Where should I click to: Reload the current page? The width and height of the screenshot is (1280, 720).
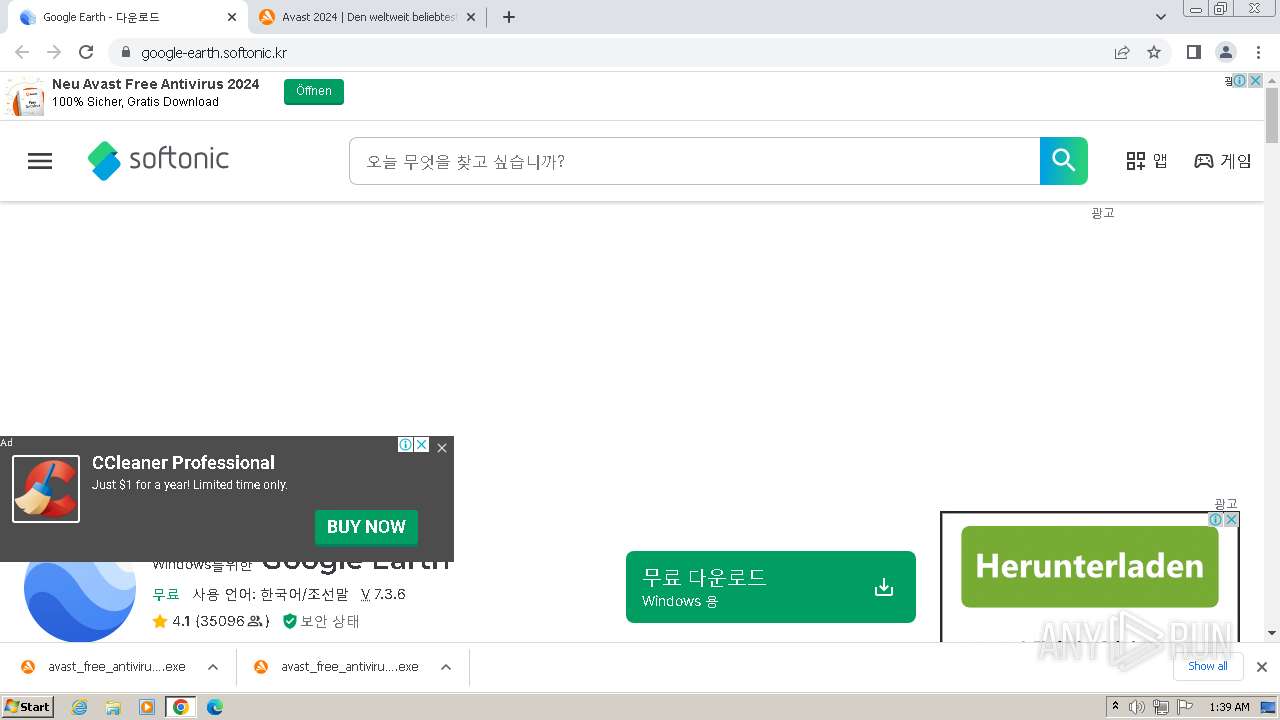tap(86, 52)
